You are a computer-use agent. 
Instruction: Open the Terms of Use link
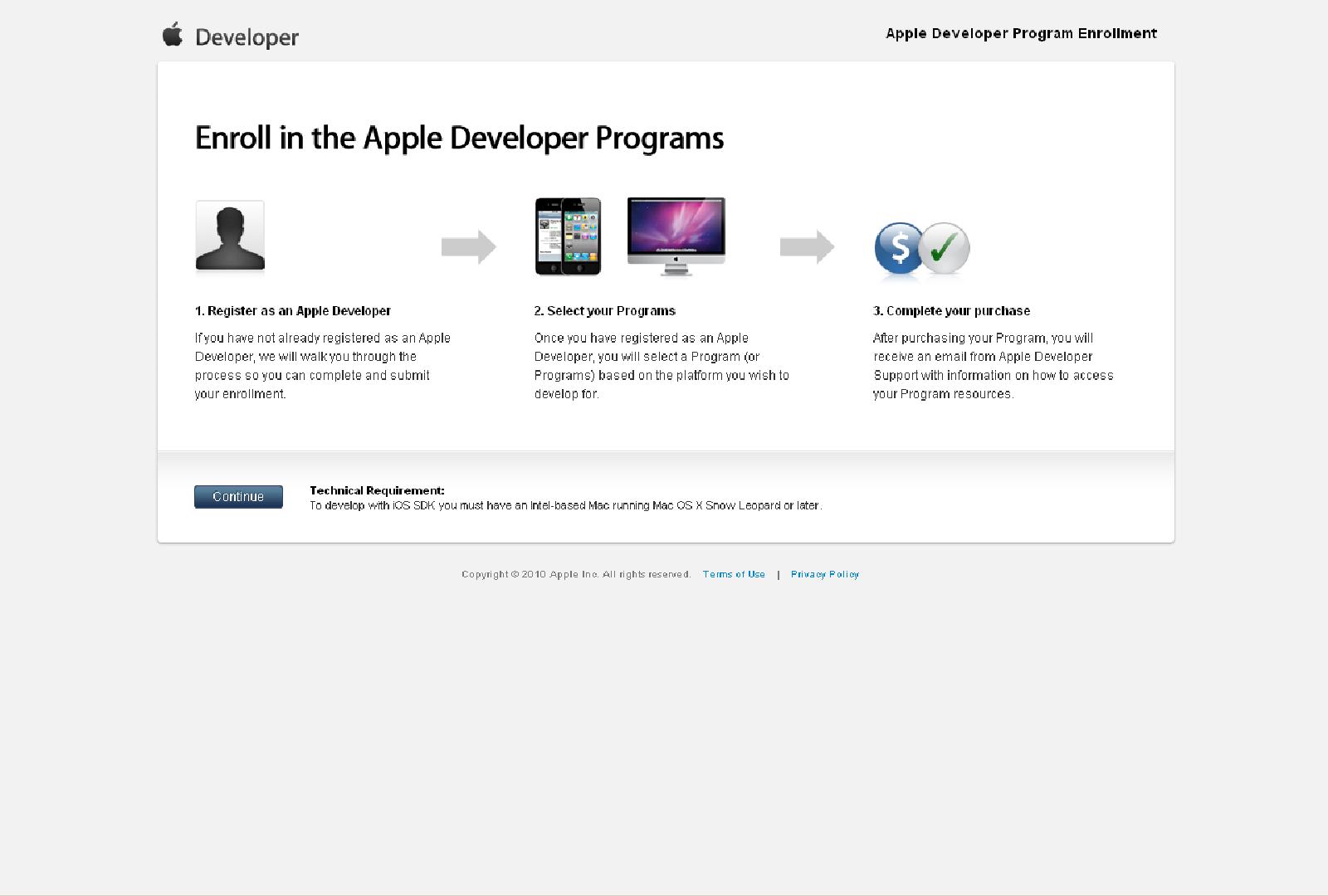(734, 574)
